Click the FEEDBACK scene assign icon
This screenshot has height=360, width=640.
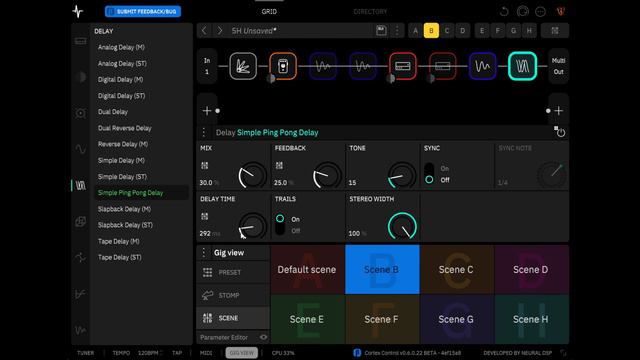coord(279,165)
